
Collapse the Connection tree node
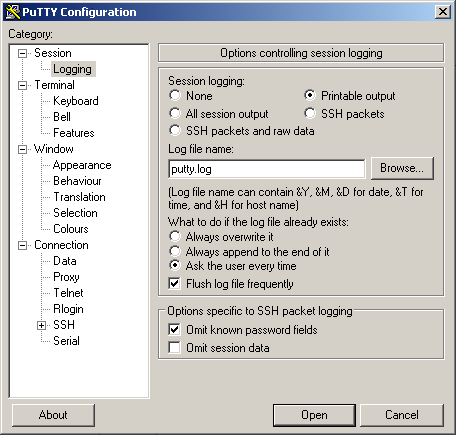click(x=22, y=245)
